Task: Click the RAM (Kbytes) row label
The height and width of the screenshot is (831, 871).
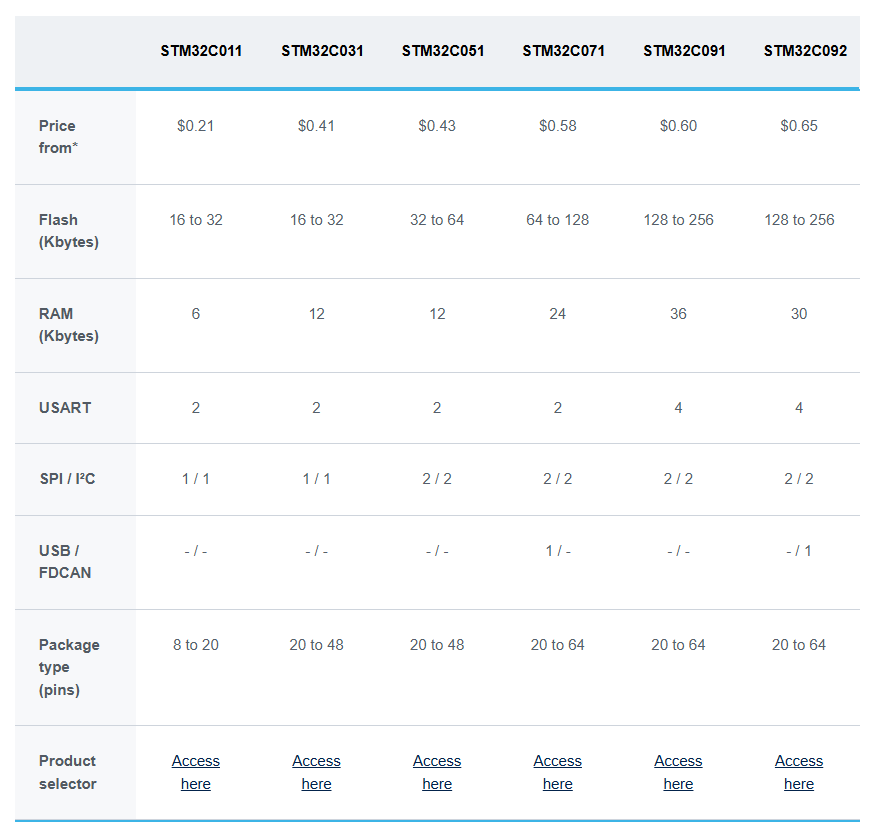Action: [69, 324]
